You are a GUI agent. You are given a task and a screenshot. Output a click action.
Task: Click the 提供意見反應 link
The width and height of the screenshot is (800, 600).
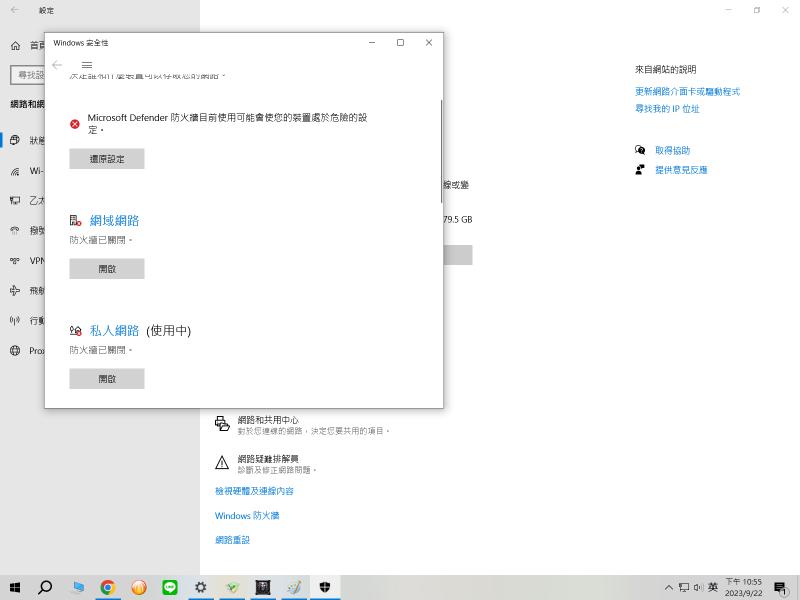point(681,170)
